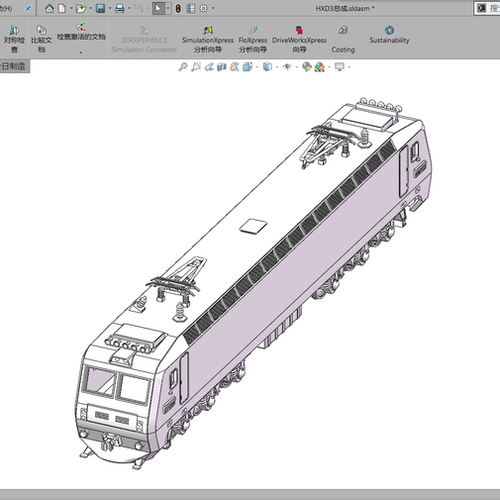Expand Display Style dropdown arrow
Image resolution: width=500 pixels, height=500 pixels.
[277, 67]
